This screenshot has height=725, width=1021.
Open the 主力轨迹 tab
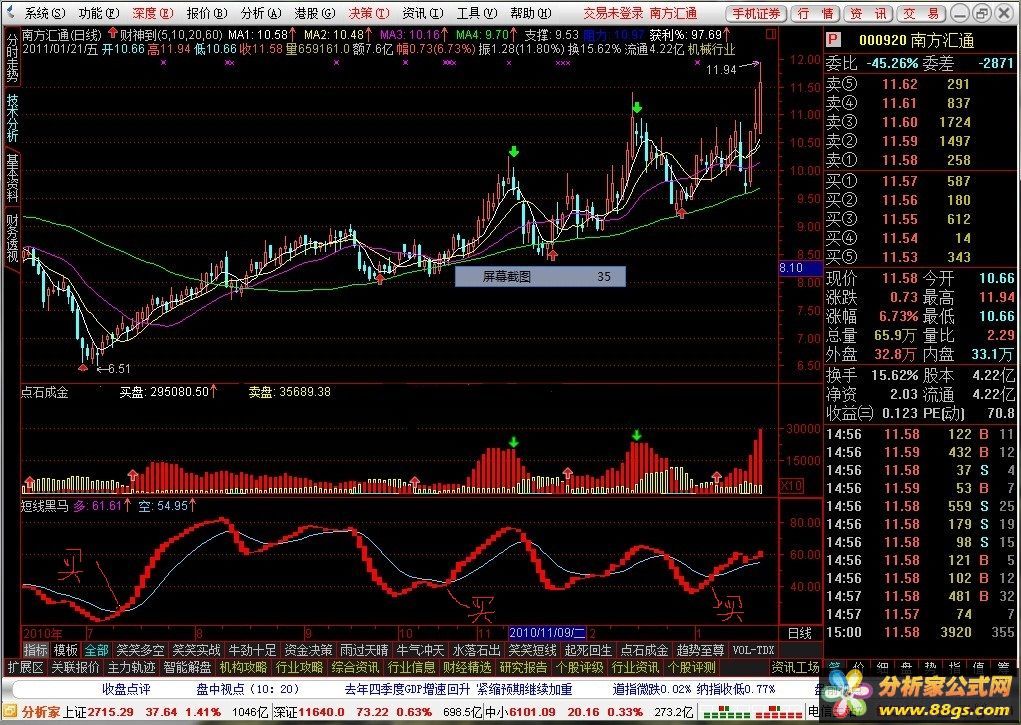[x=131, y=668]
